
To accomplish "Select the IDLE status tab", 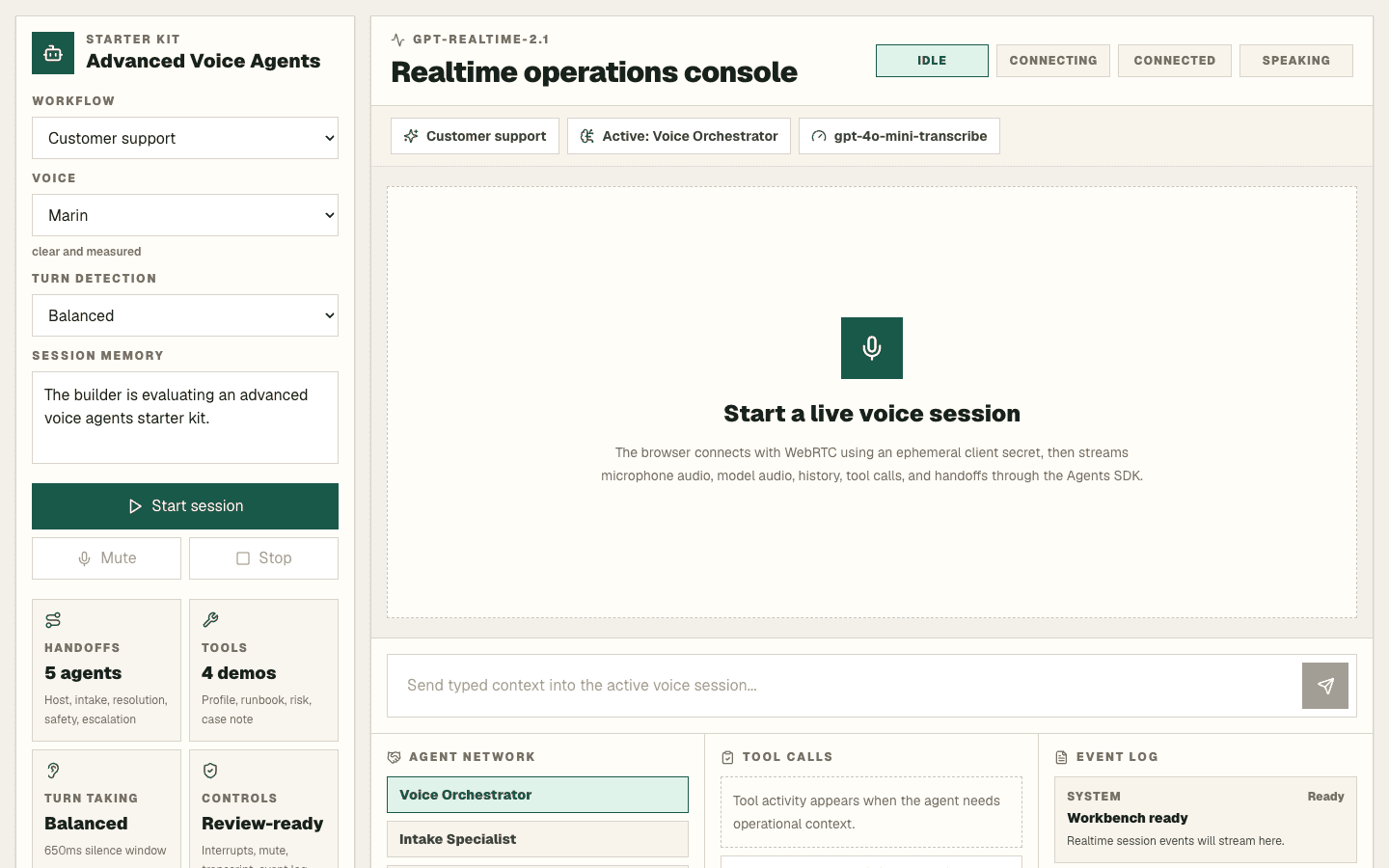I will coord(932,61).
